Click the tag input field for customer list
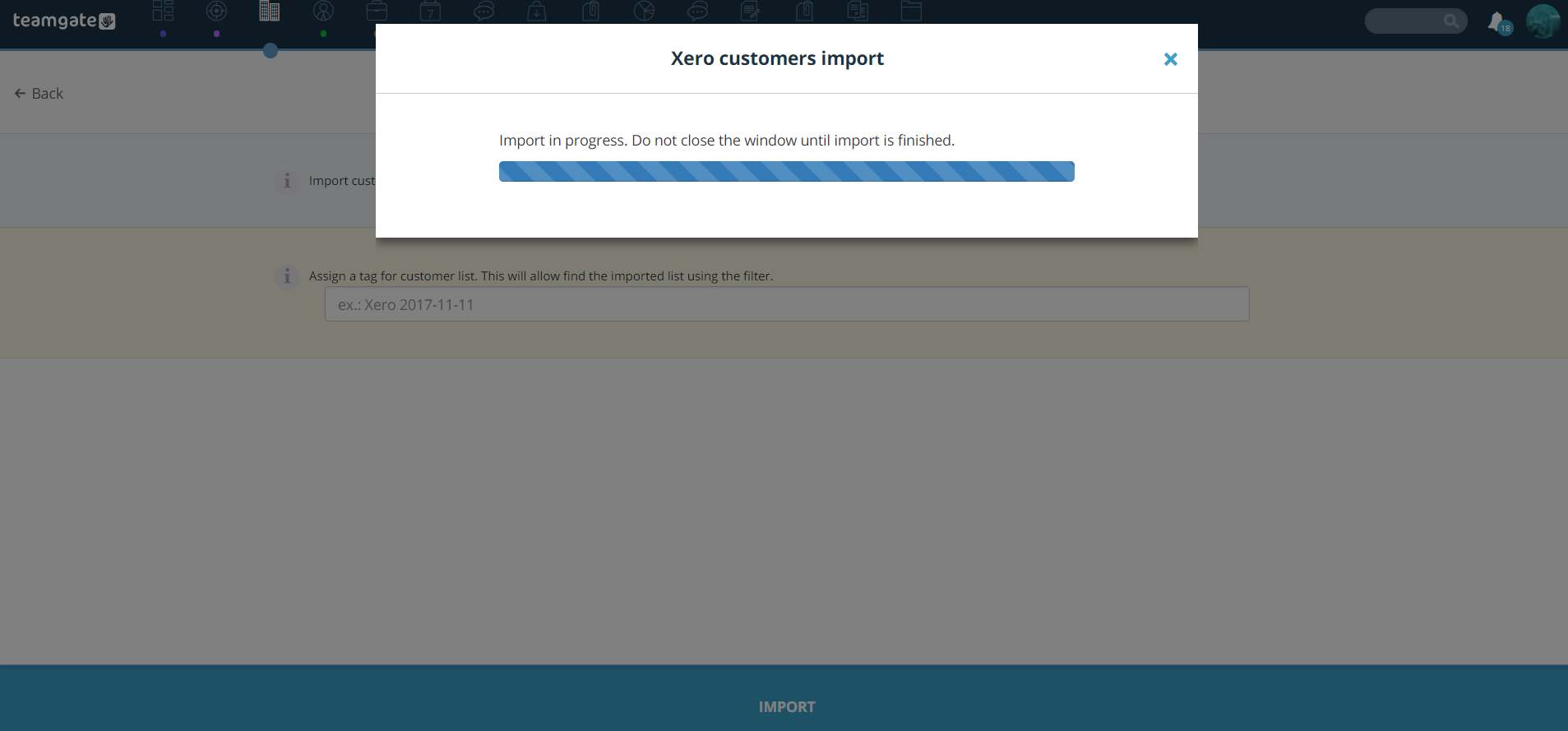Screen dimensions: 1568x731 click(x=787, y=304)
